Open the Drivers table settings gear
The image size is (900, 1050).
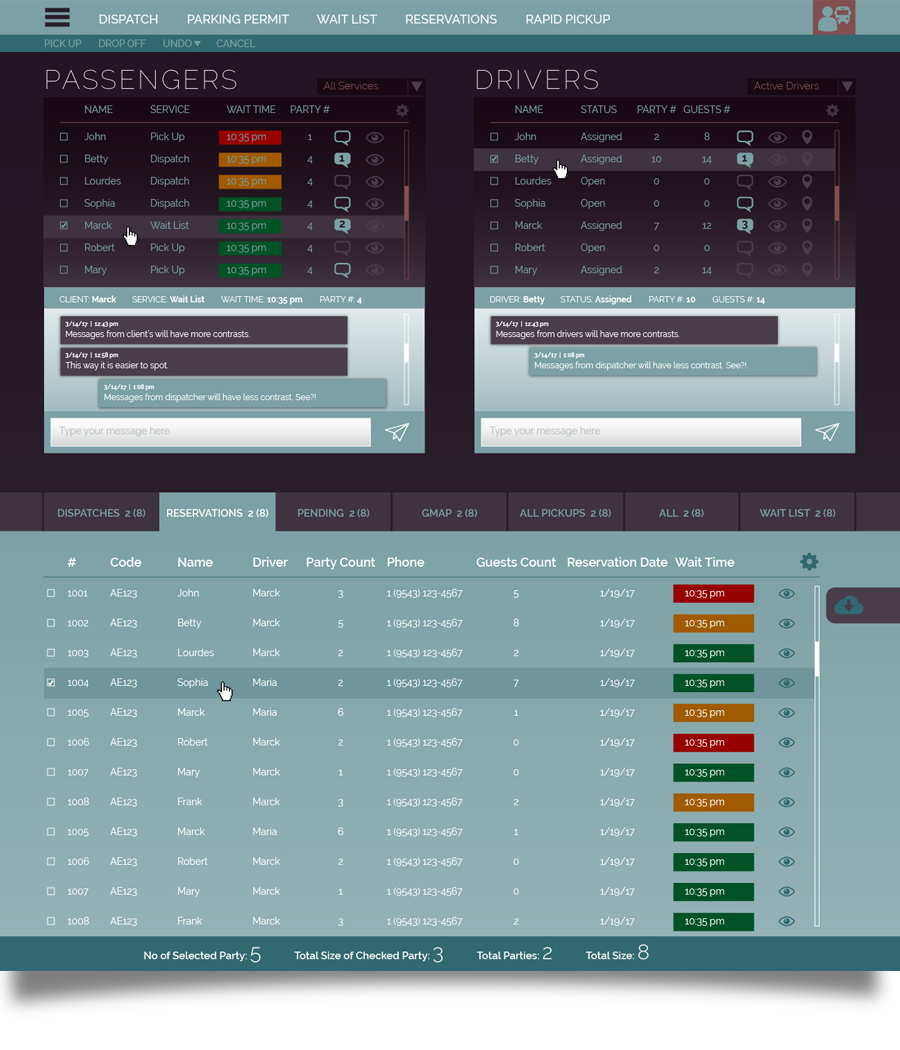[x=832, y=111]
